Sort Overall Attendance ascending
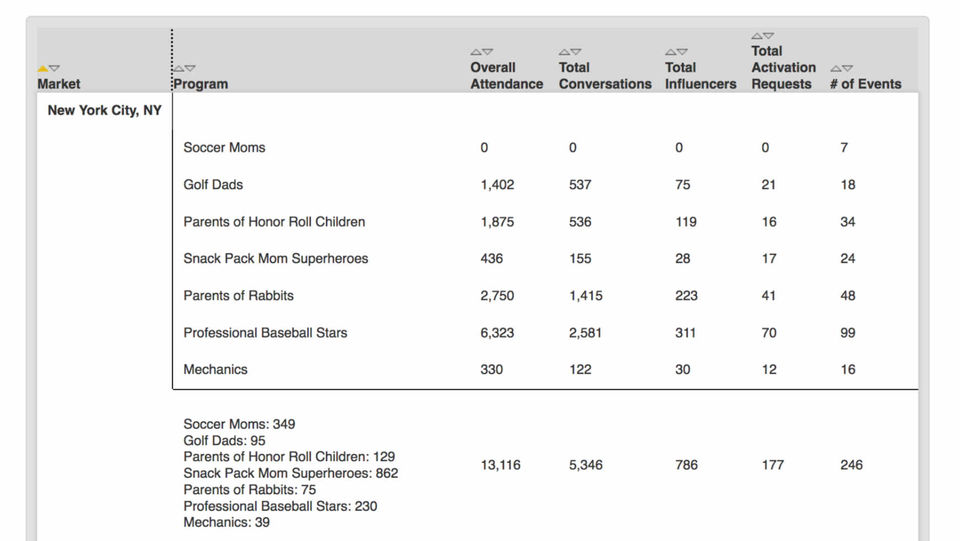Screen dimensions: 960x541 (x=476, y=52)
